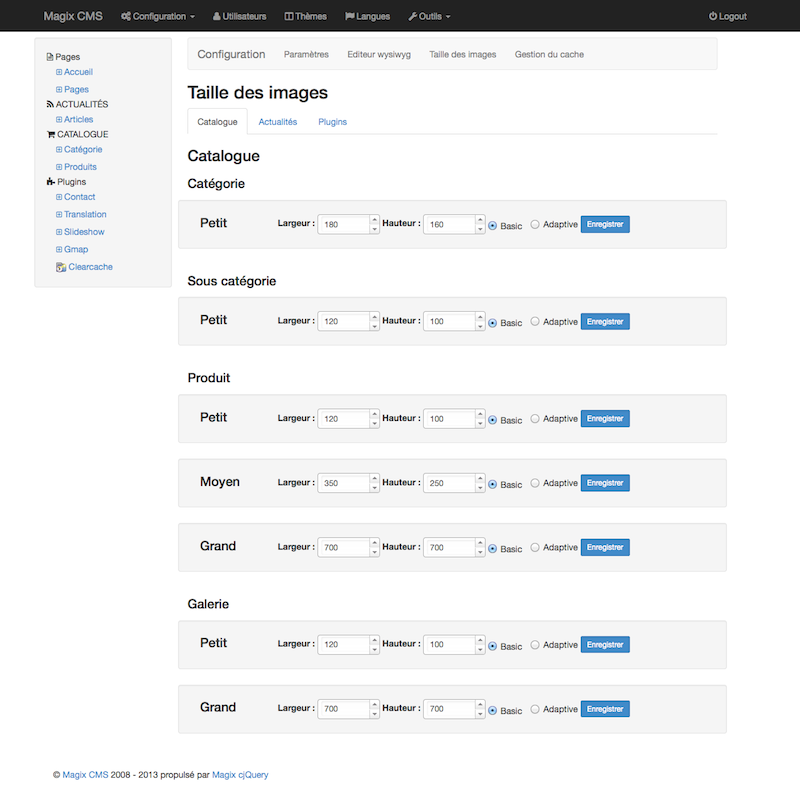
Task: Click the plus icon next to Articles
Action: click(59, 119)
